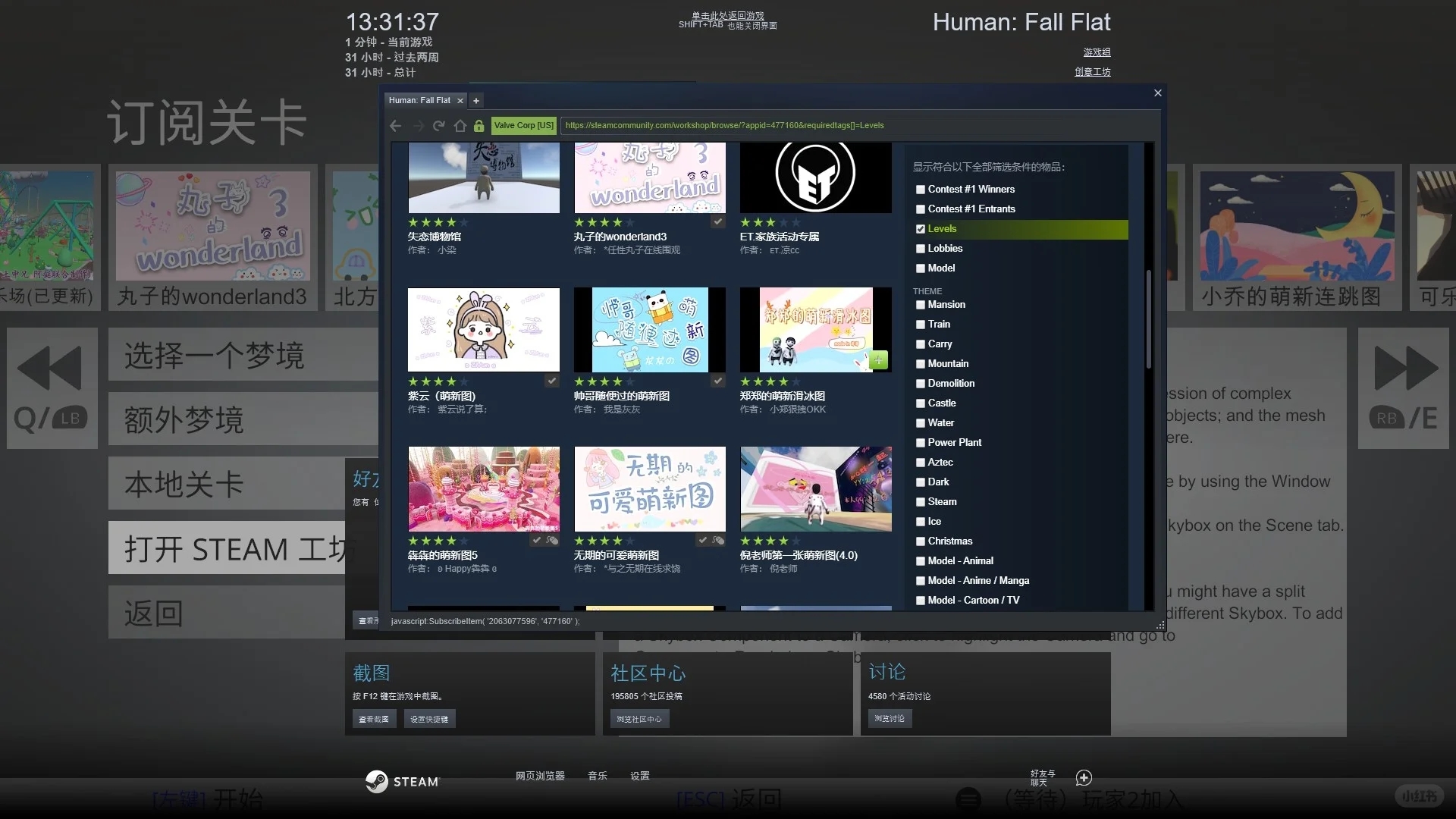Click the 查看截图 button
The image size is (1456, 819).
(374, 719)
